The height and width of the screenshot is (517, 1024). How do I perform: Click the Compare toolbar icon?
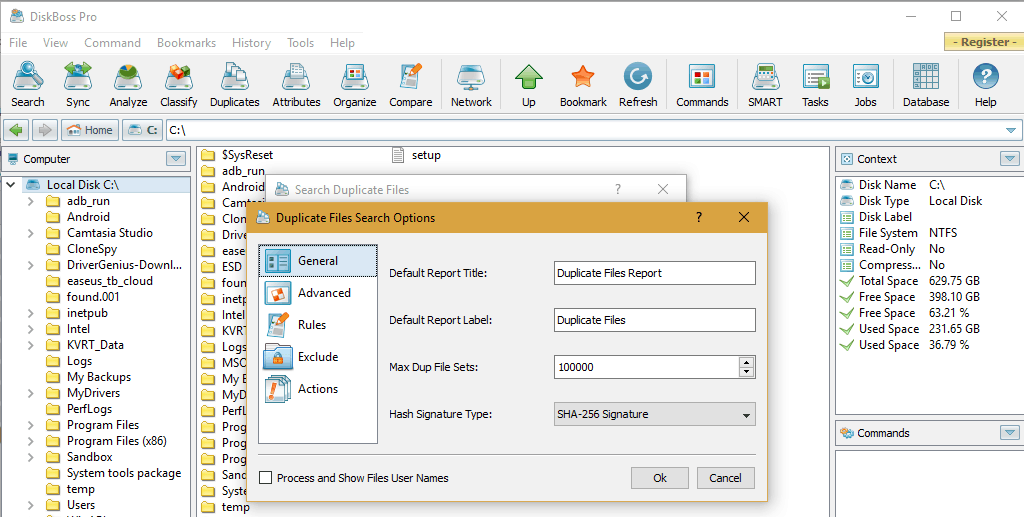410,85
